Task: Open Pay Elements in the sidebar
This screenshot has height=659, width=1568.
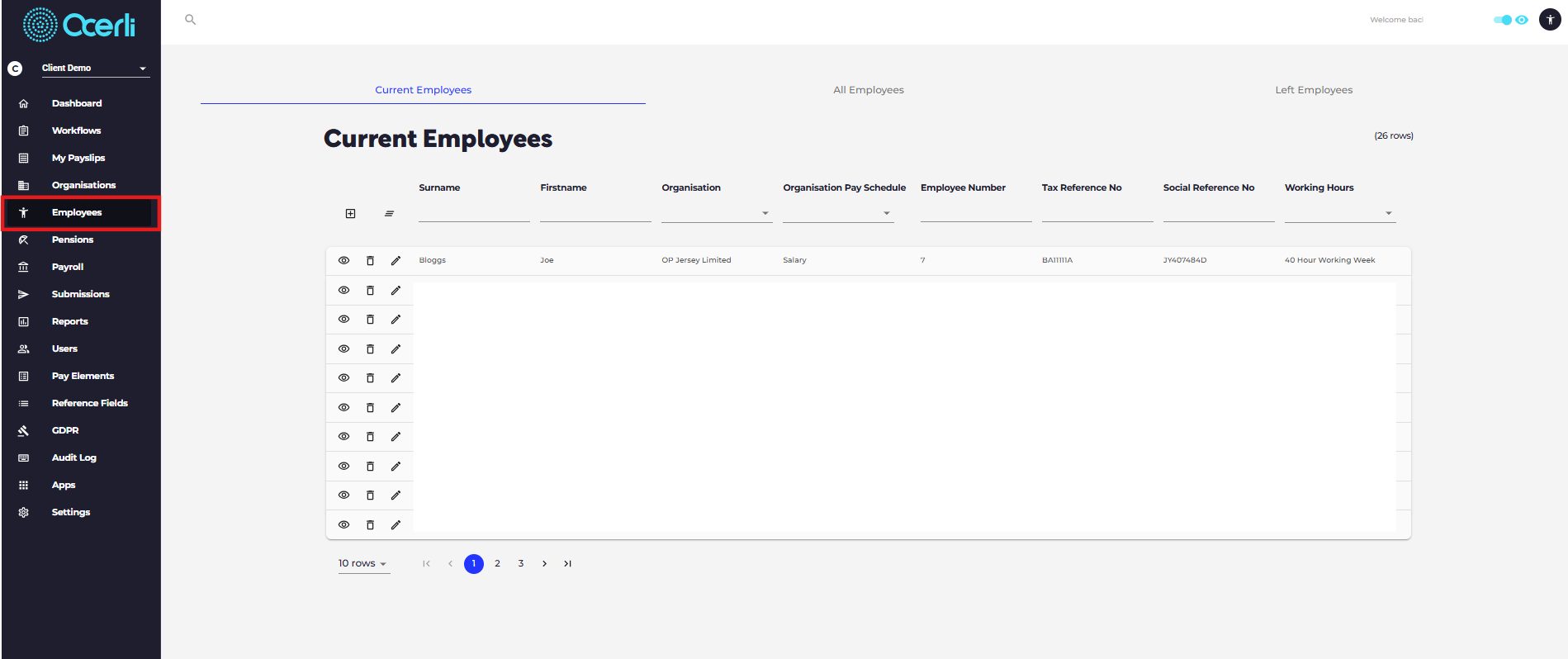Action: coord(83,376)
